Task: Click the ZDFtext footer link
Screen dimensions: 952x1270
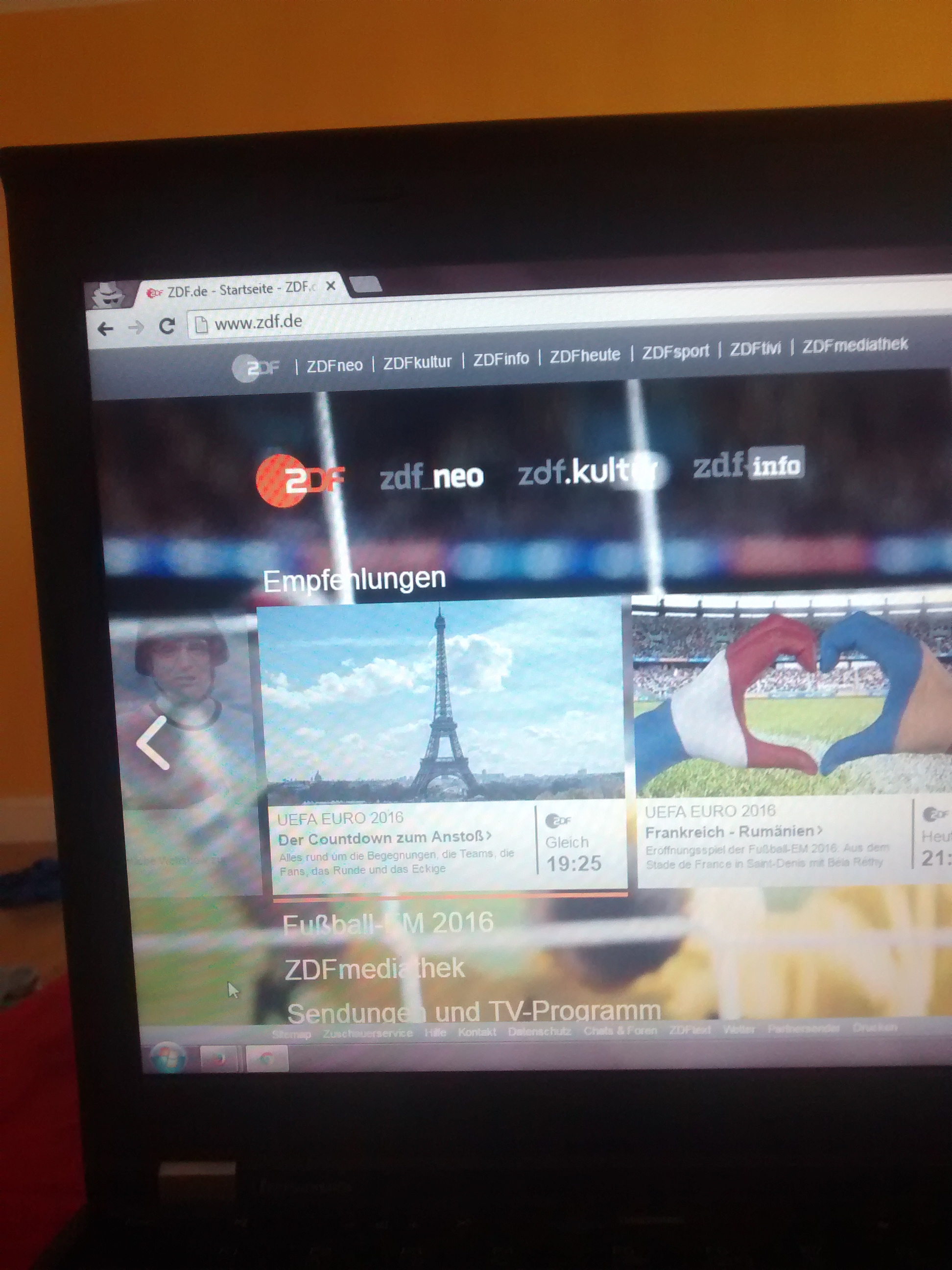Action: coord(690,1030)
